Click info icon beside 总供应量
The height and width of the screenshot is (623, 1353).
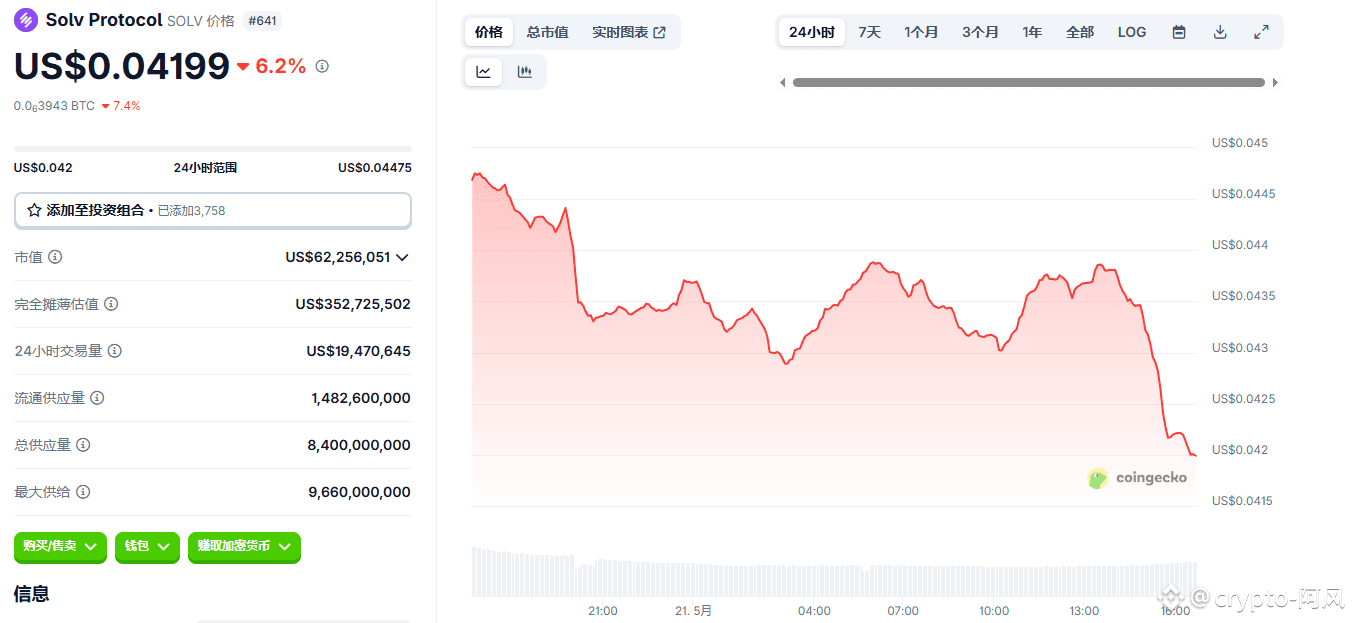(83, 445)
